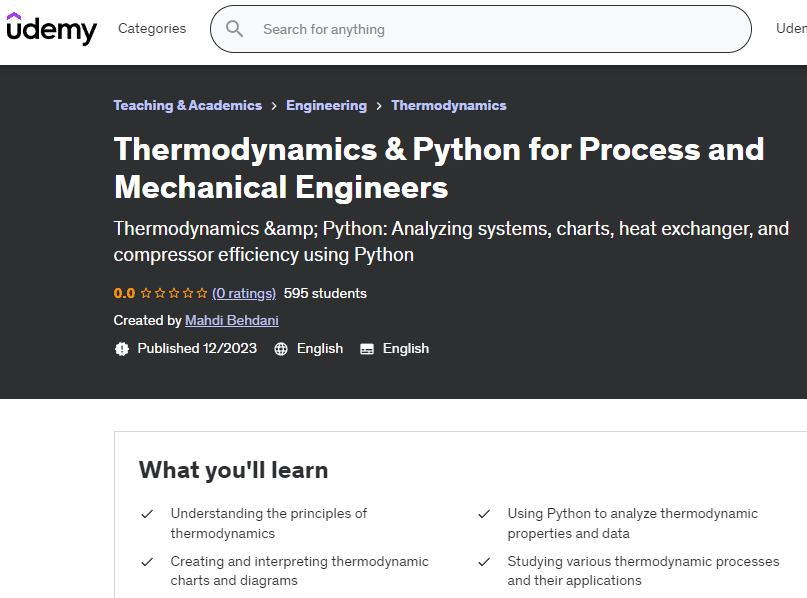The width and height of the screenshot is (807, 598).
Task: Click the star rating icons
Action: [x=174, y=294]
